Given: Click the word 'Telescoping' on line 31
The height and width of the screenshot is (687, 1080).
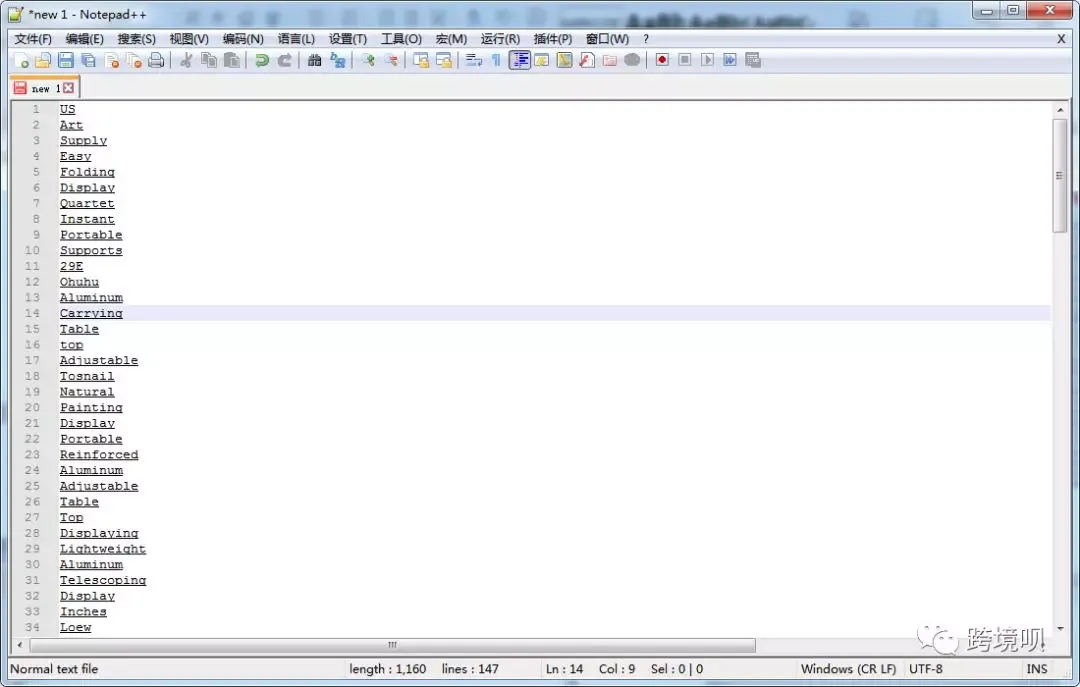Looking at the screenshot, I should 103,580.
